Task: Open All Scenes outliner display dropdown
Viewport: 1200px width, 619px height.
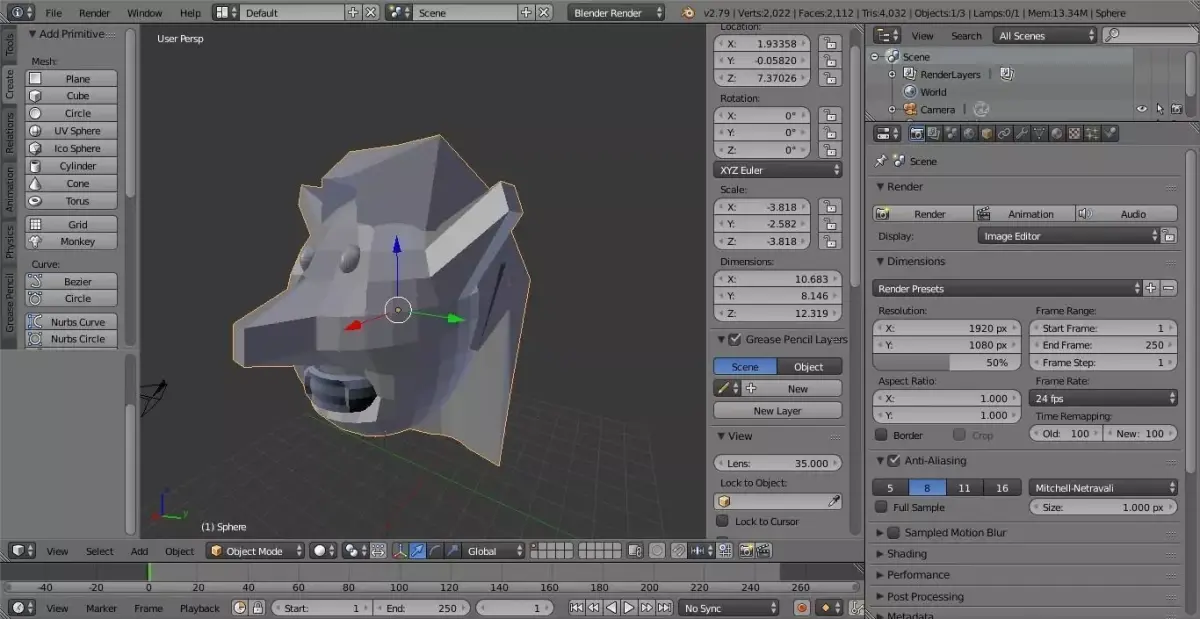Action: (x=1046, y=35)
